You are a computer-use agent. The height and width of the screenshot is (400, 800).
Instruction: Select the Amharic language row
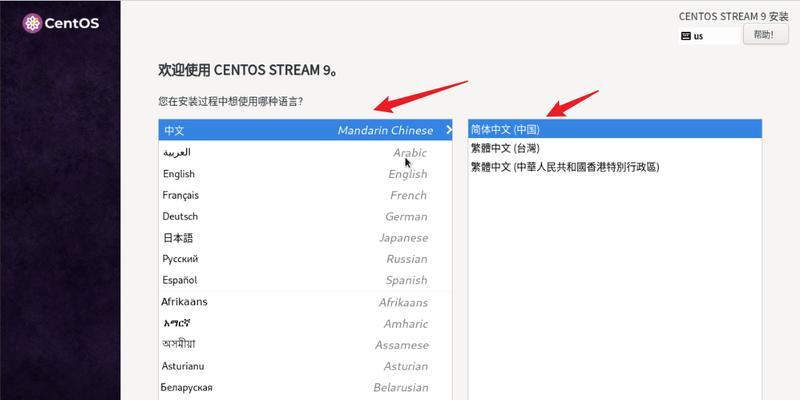pyautogui.click(x=305, y=323)
